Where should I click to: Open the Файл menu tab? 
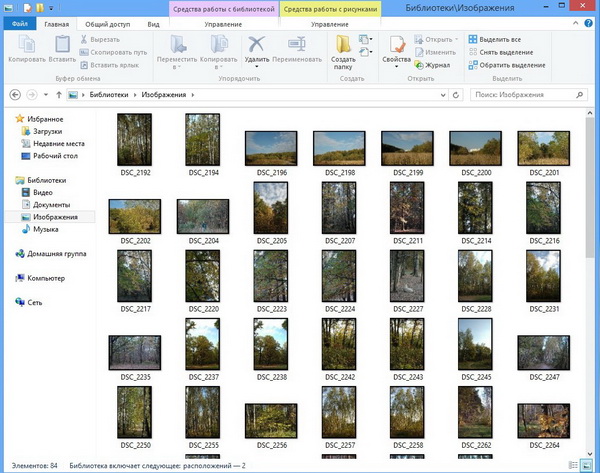coord(19,22)
